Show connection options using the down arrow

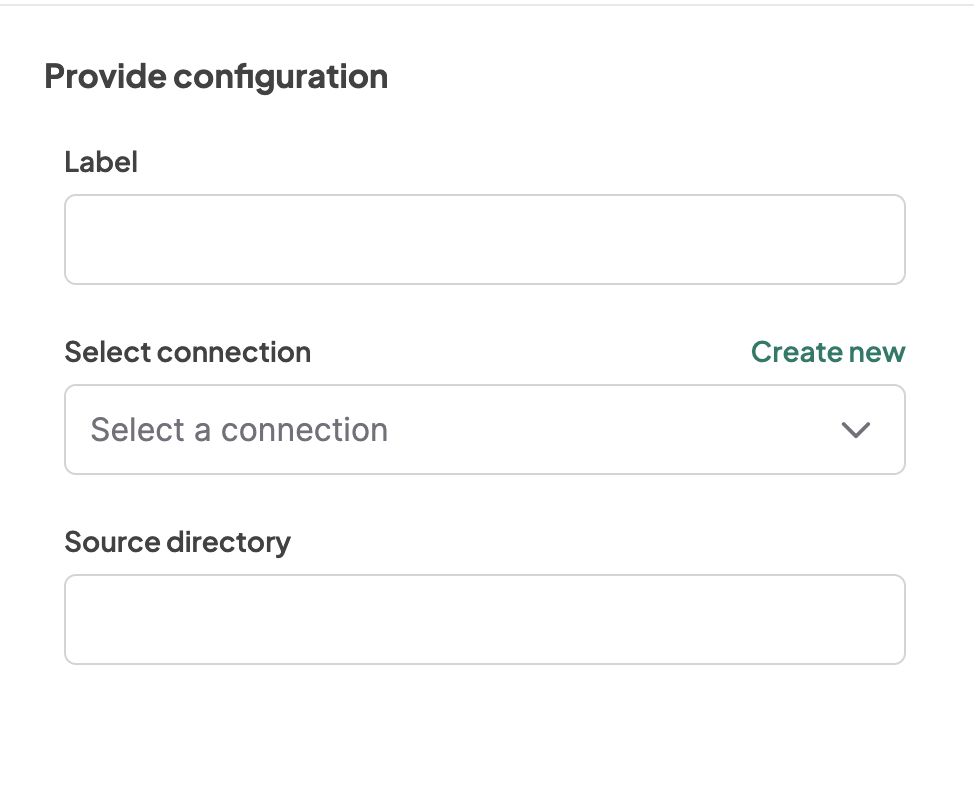point(856,430)
